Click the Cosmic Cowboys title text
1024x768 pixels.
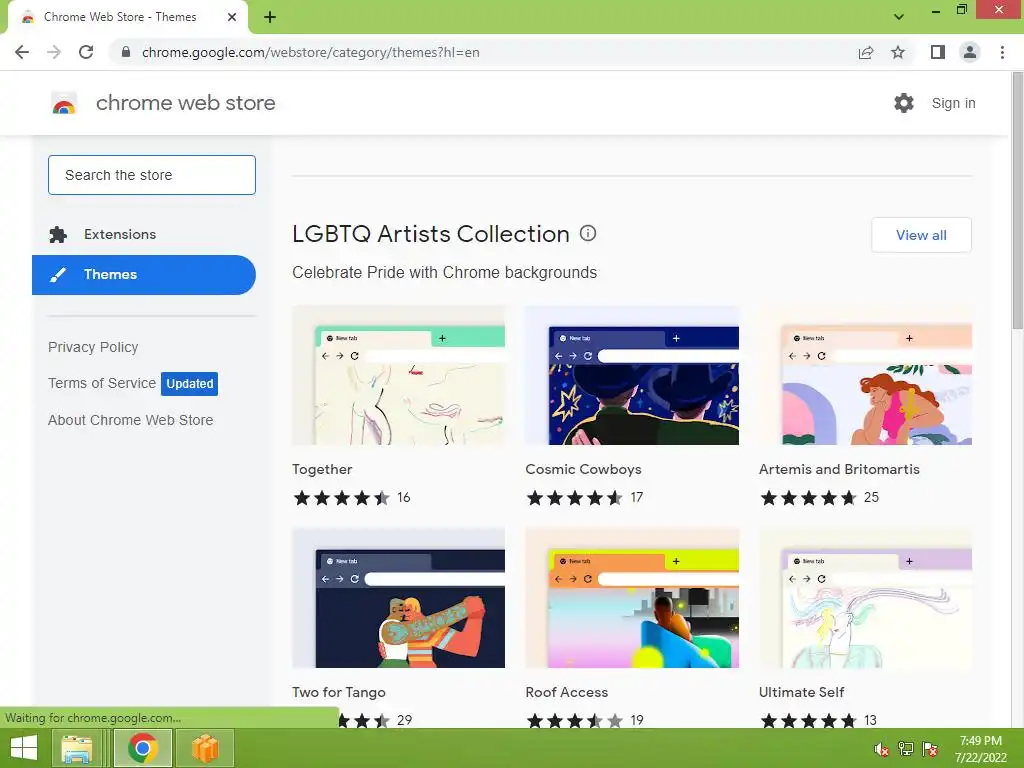[583, 470]
